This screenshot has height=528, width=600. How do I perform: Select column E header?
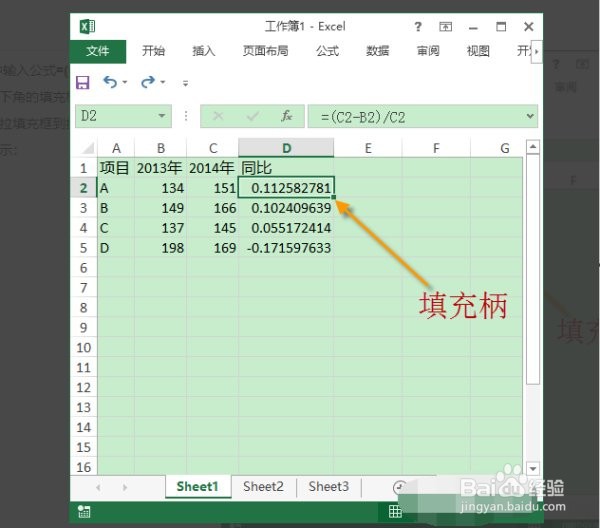pos(368,148)
